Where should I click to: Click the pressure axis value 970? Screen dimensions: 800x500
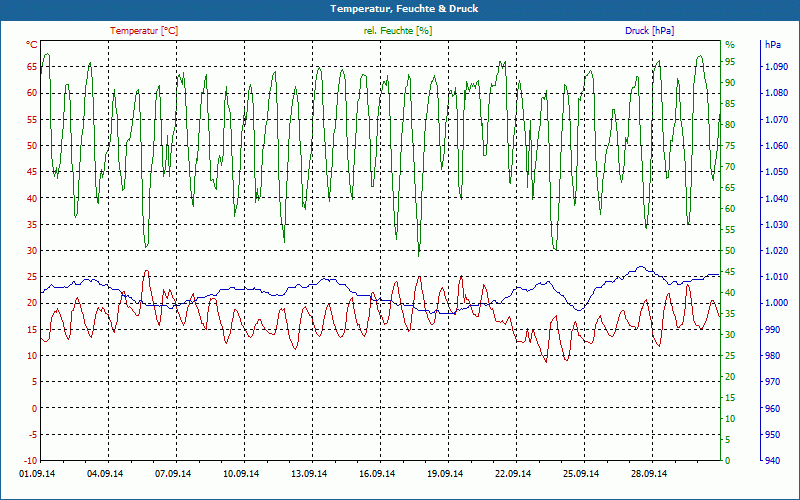click(x=773, y=382)
